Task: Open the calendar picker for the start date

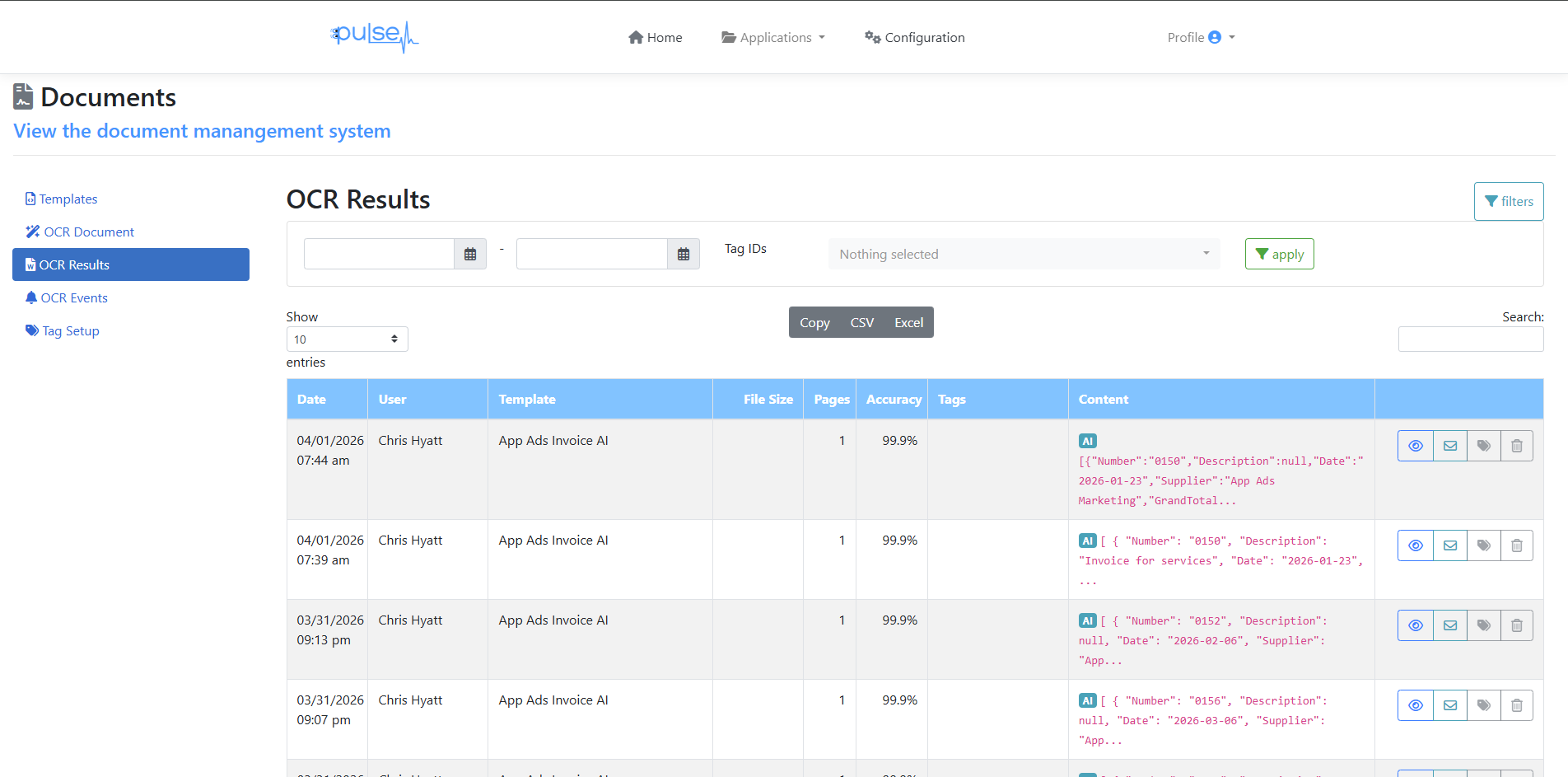Action: pos(469,254)
